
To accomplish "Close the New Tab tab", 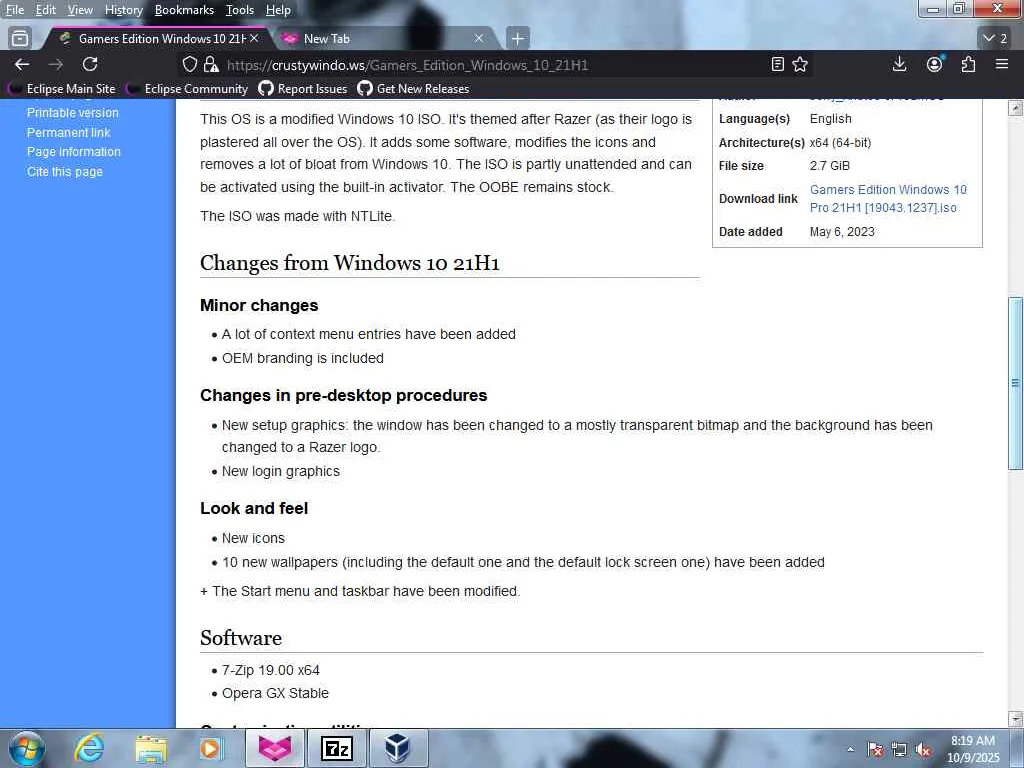I will pos(479,39).
